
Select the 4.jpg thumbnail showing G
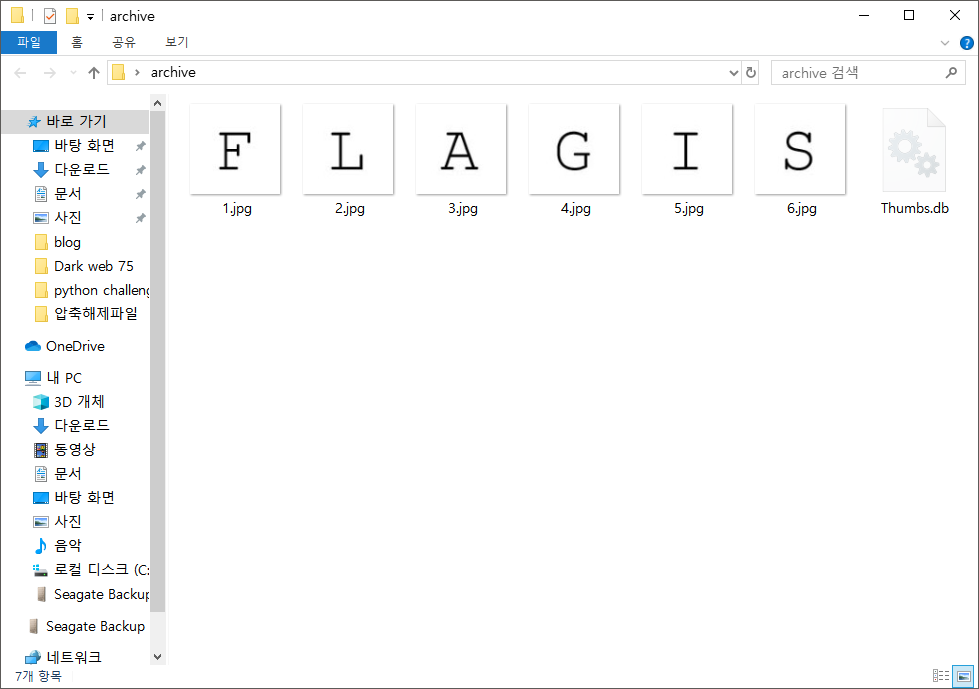[574, 149]
